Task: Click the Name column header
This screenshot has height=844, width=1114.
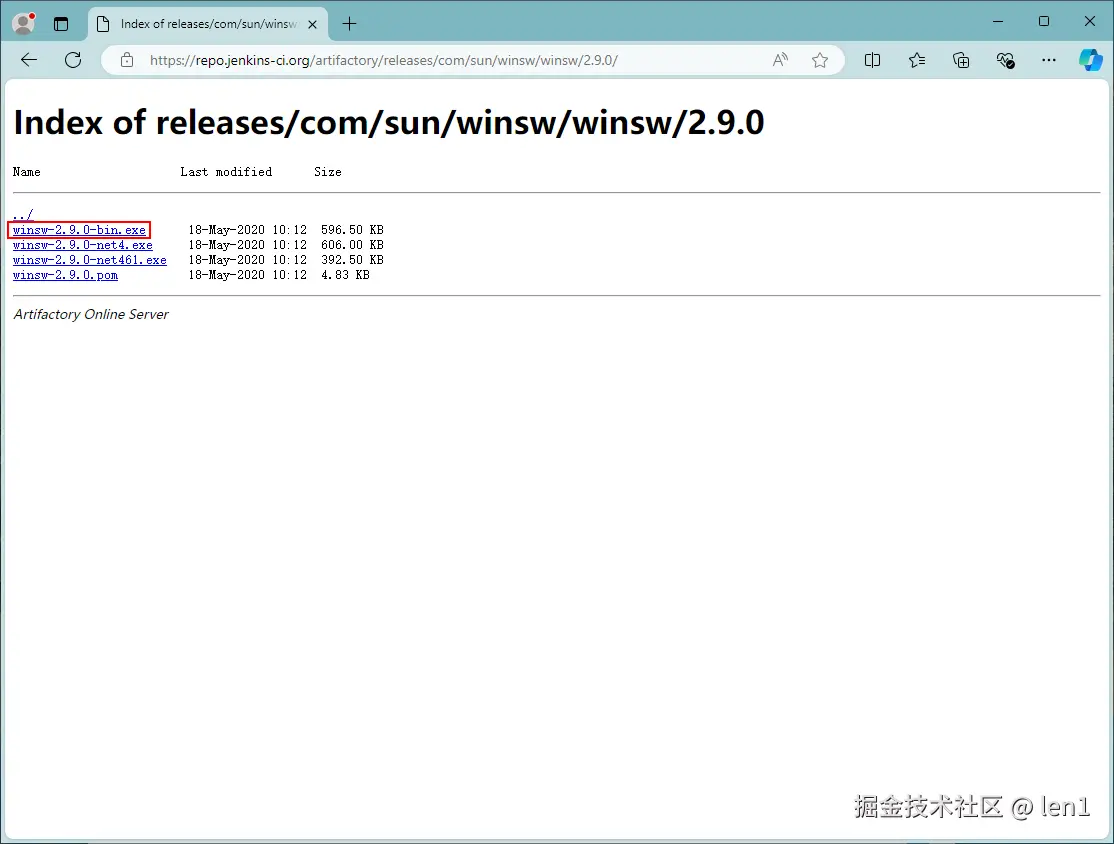Action: [26, 172]
